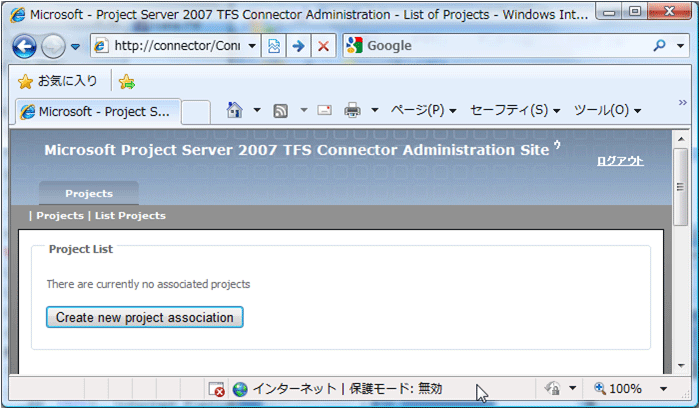Click the browser Forward arrow button

[53, 46]
